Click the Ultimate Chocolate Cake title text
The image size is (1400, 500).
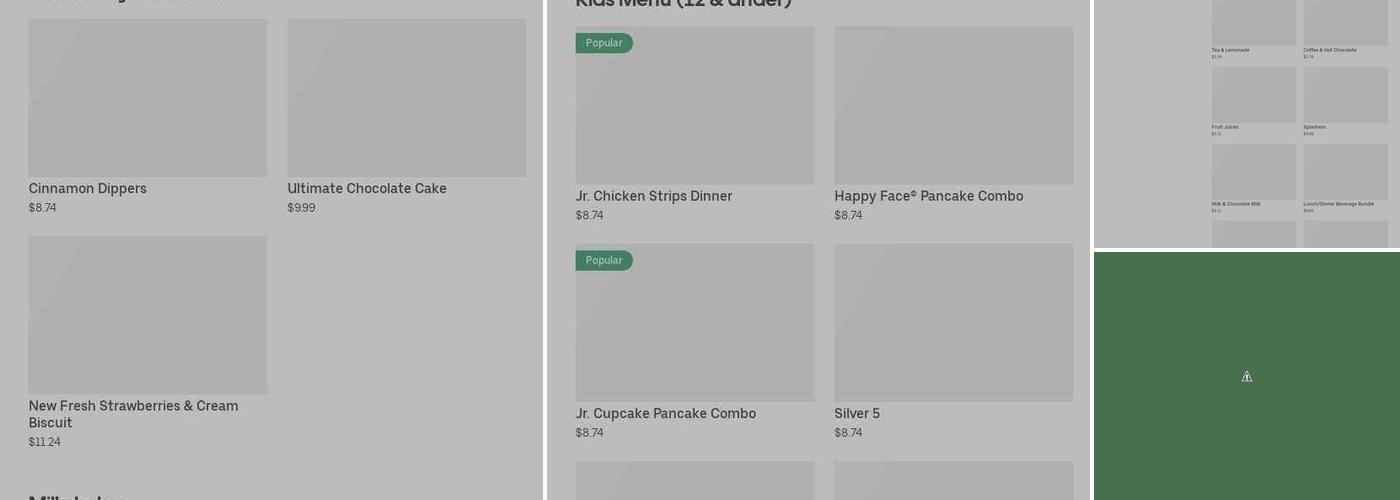tap(367, 188)
